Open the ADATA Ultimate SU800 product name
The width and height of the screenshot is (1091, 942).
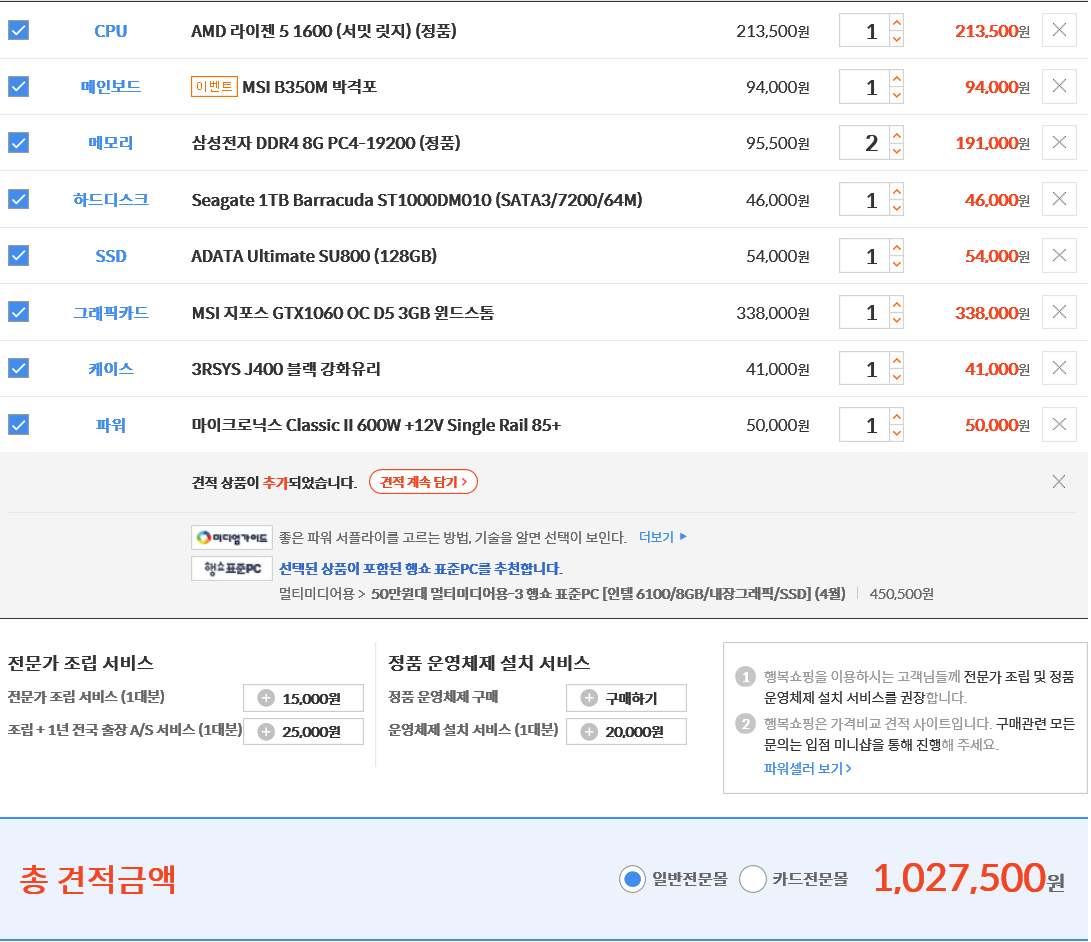[314, 256]
